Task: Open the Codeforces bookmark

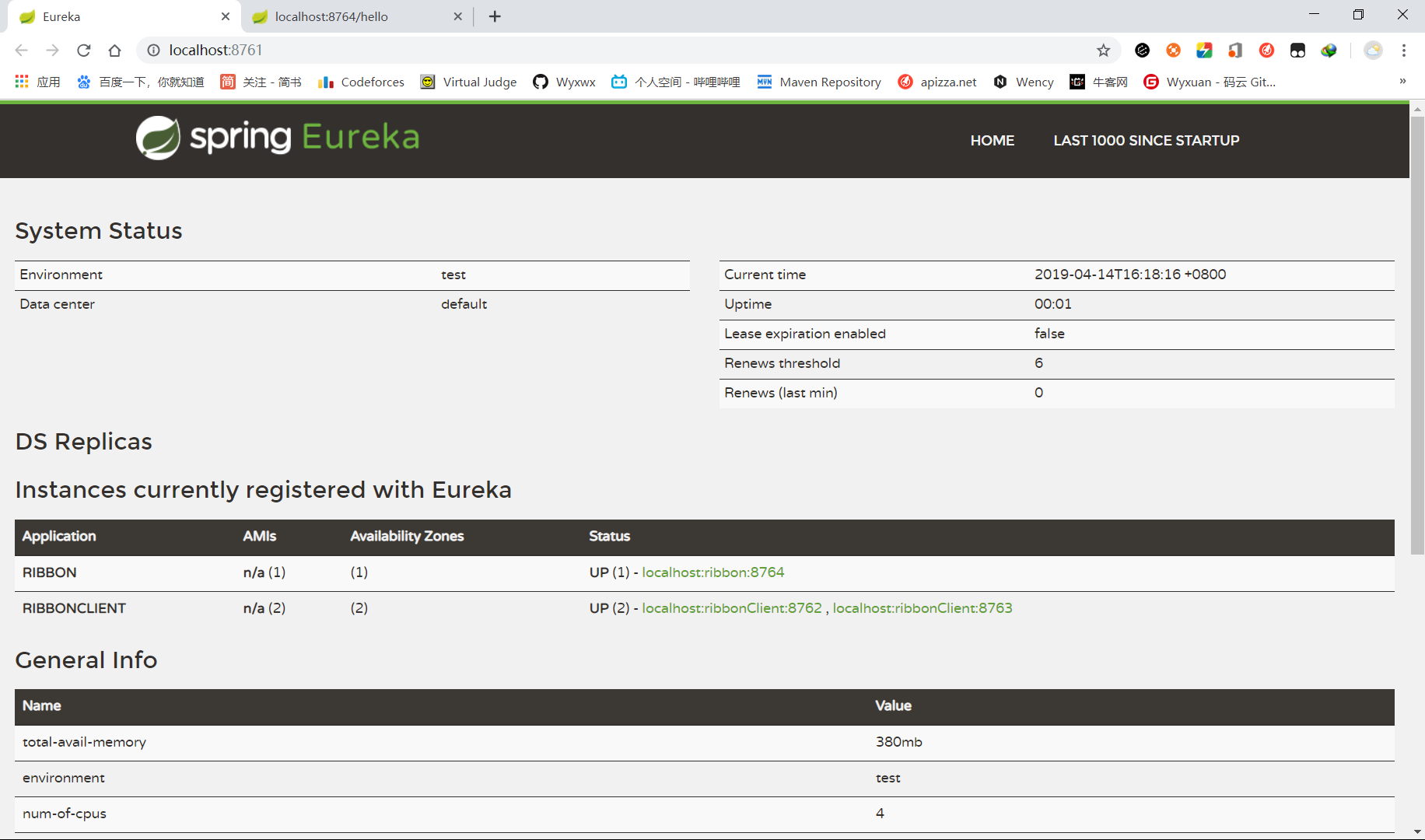Action: point(361,82)
